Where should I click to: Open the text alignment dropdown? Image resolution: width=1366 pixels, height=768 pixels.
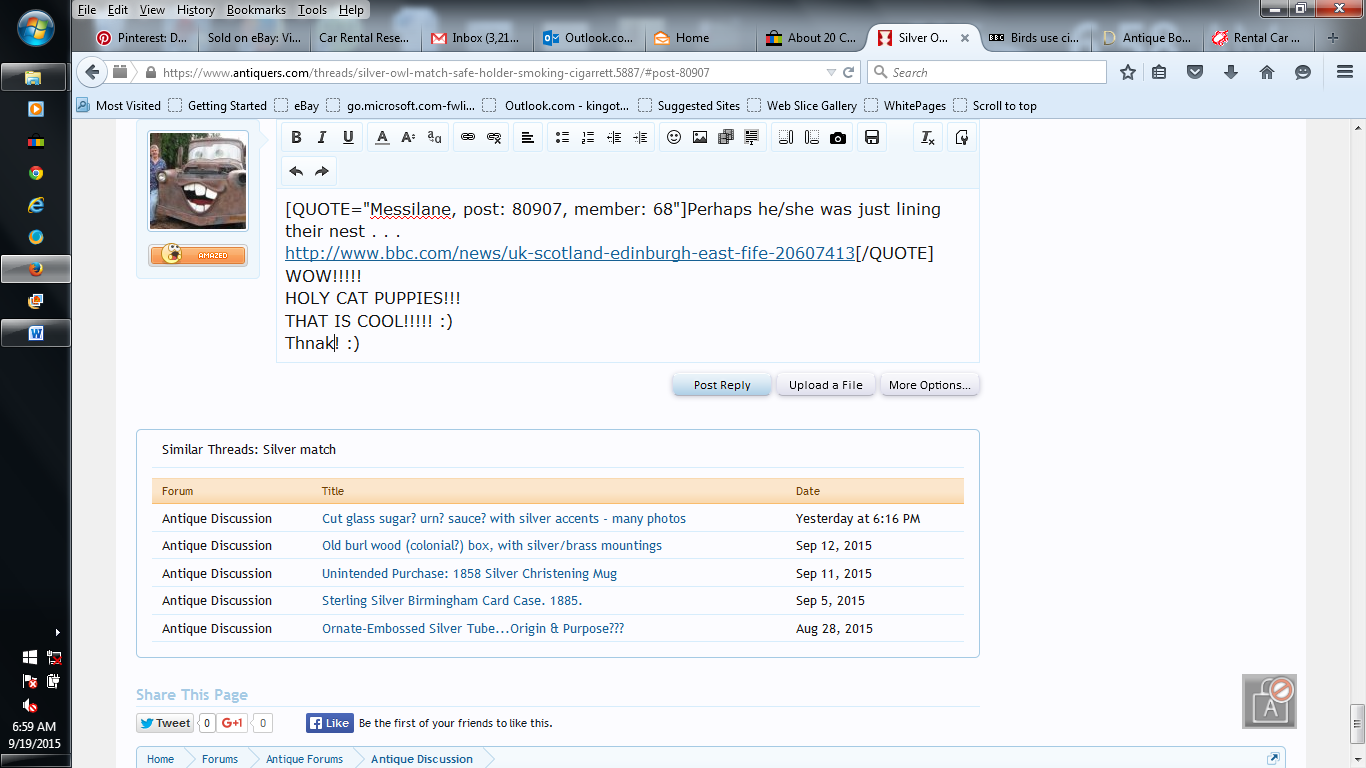[528, 138]
